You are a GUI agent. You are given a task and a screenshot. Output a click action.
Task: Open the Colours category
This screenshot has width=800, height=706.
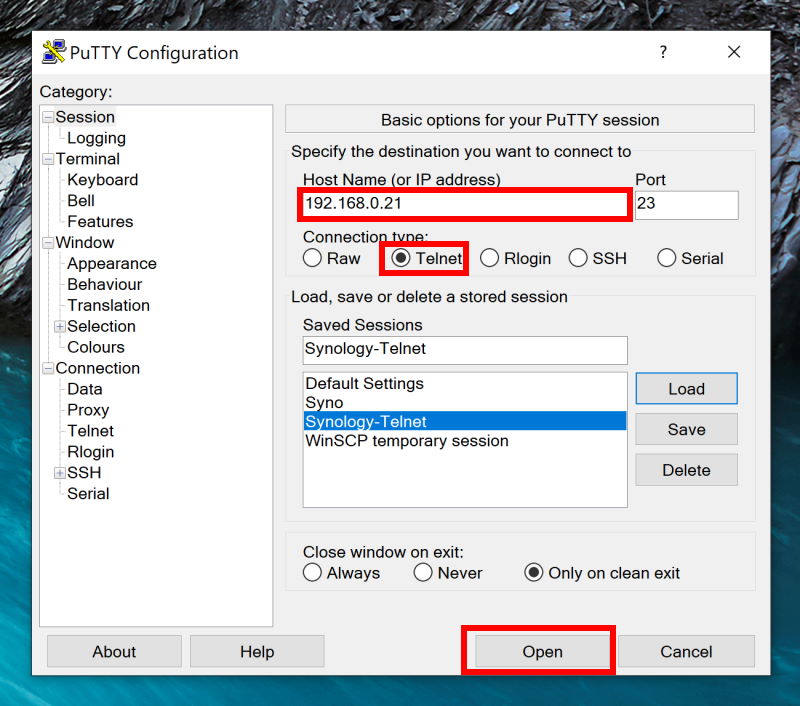96,347
